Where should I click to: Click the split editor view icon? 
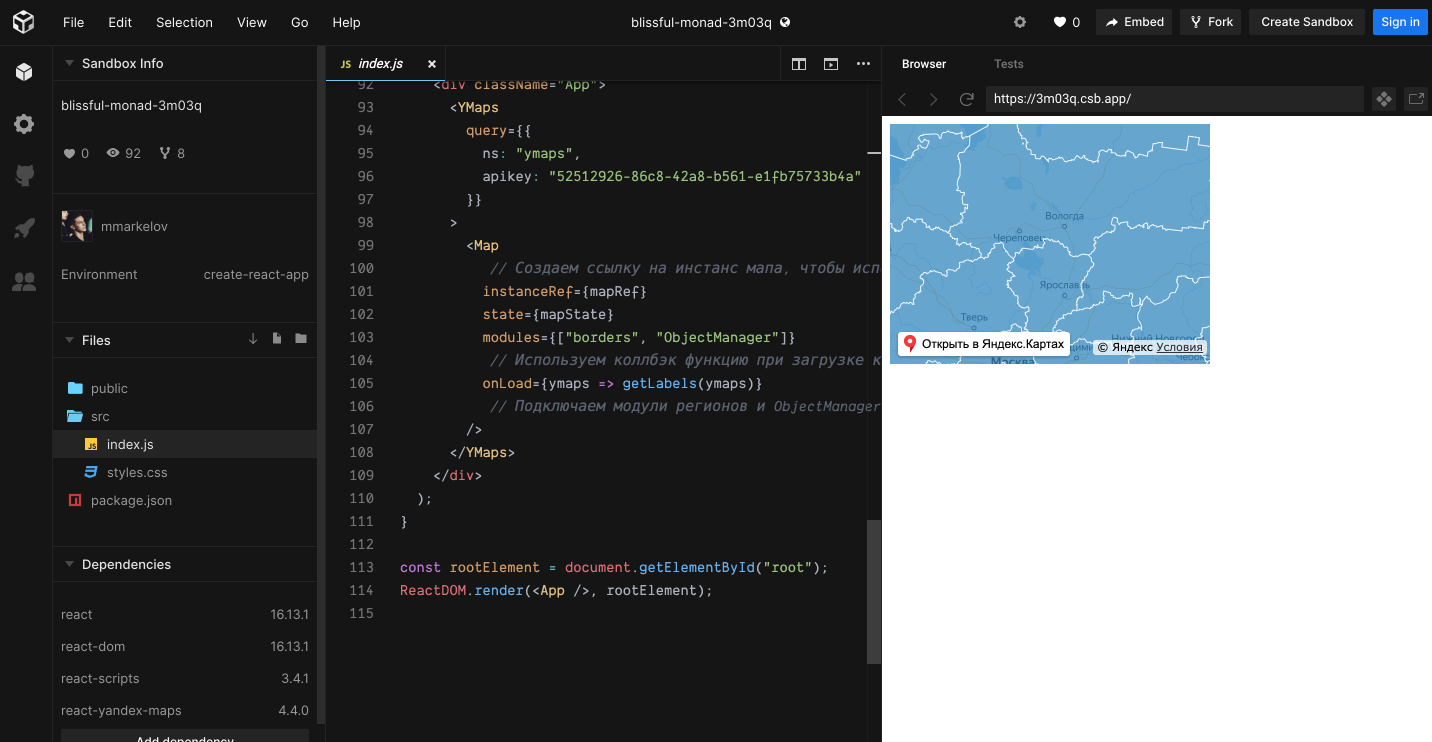click(x=798, y=63)
